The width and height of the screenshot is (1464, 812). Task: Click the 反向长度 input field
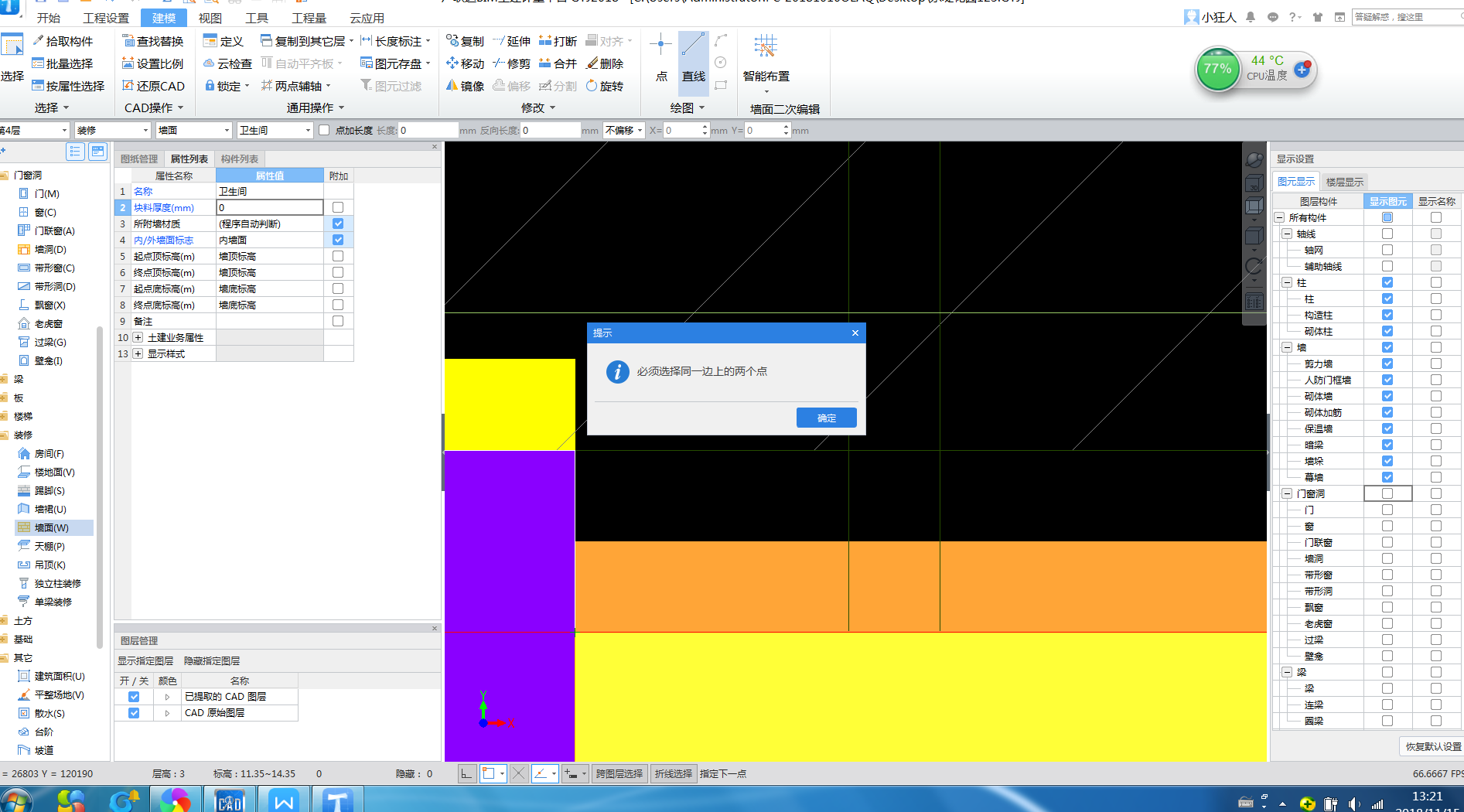(x=551, y=131)
